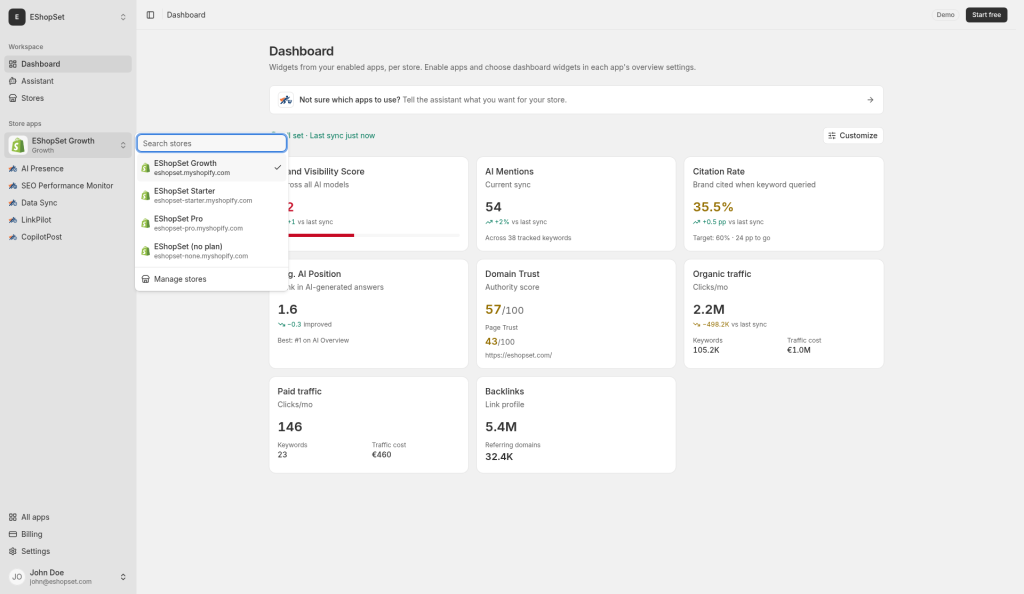1024x594 pixels.
Task: Click the checkmark next to EShopSet Growth
Action: 278,168
